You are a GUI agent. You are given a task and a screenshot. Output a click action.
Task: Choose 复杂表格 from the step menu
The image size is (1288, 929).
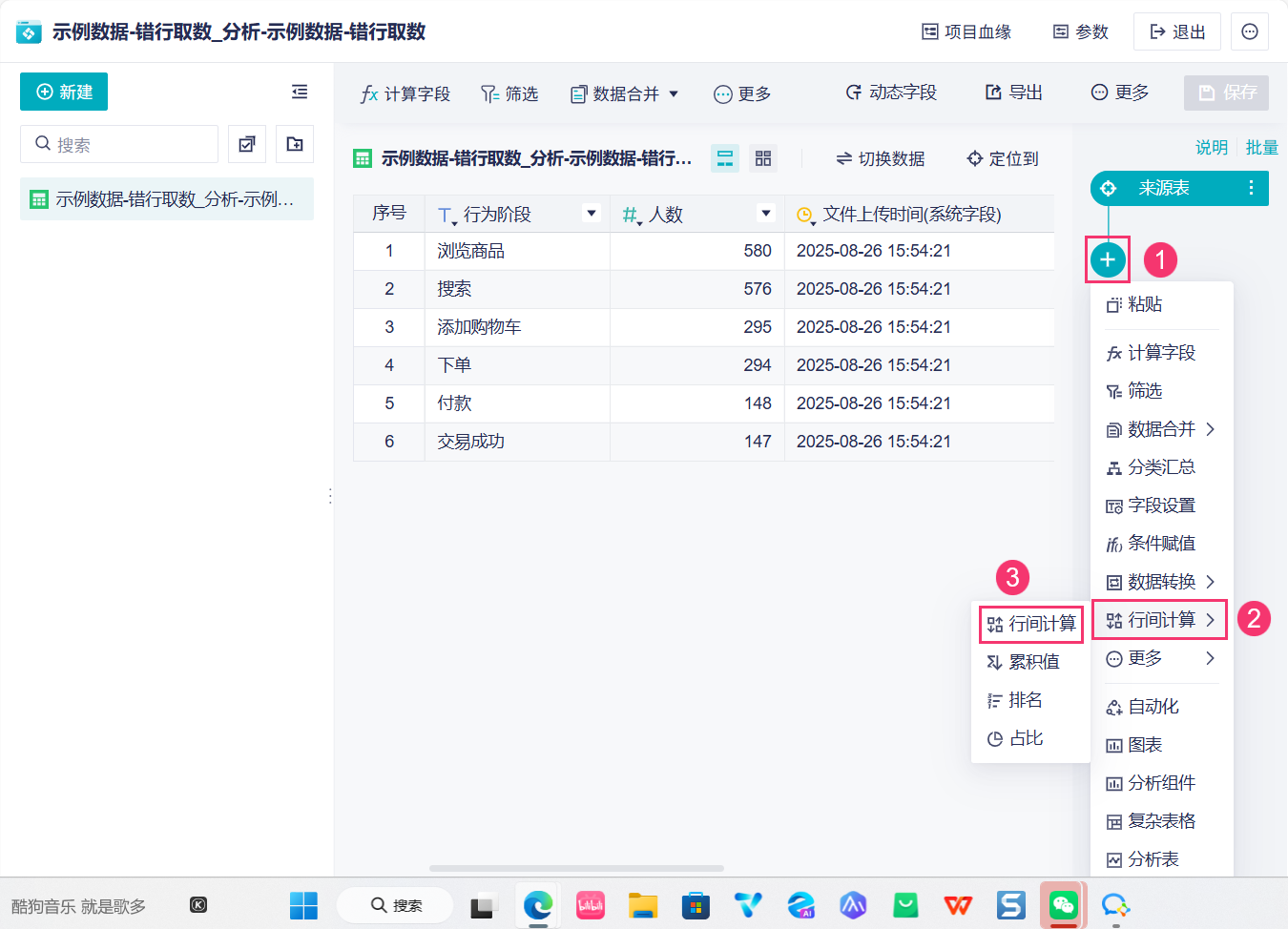pos(1162,821)
